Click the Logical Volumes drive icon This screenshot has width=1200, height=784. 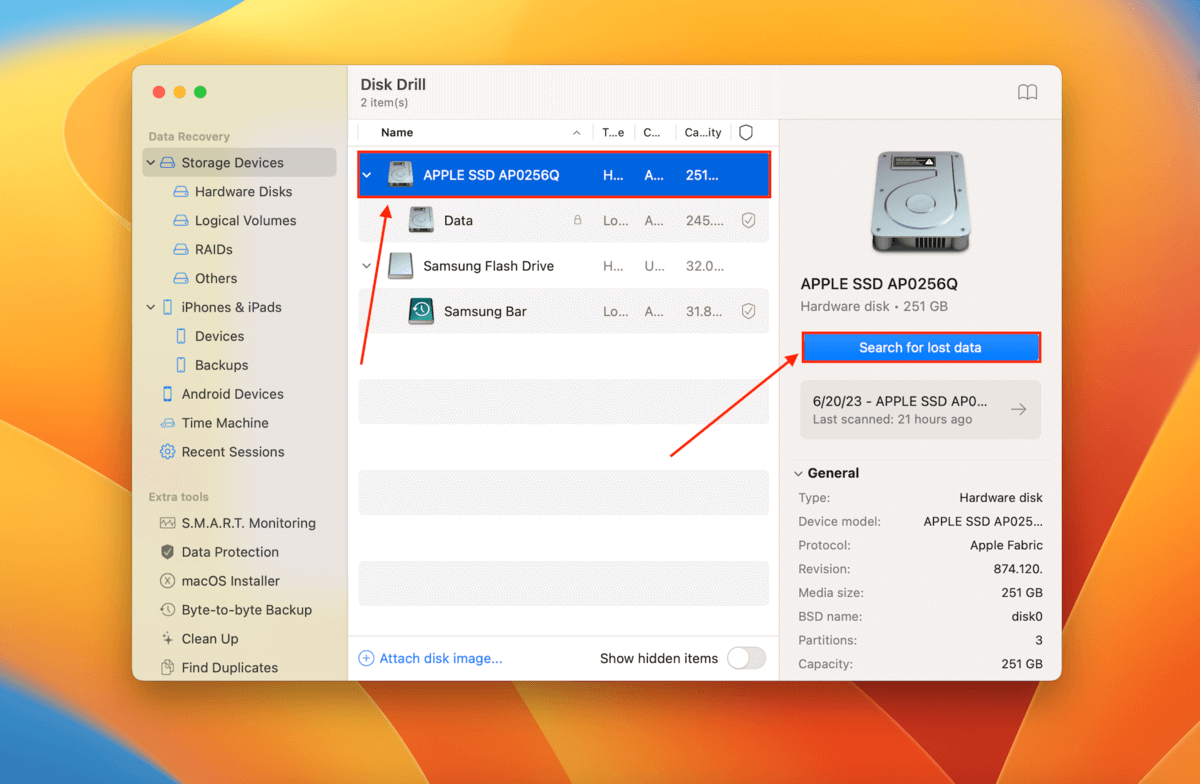pyautogui.click(x=180, y=221)
